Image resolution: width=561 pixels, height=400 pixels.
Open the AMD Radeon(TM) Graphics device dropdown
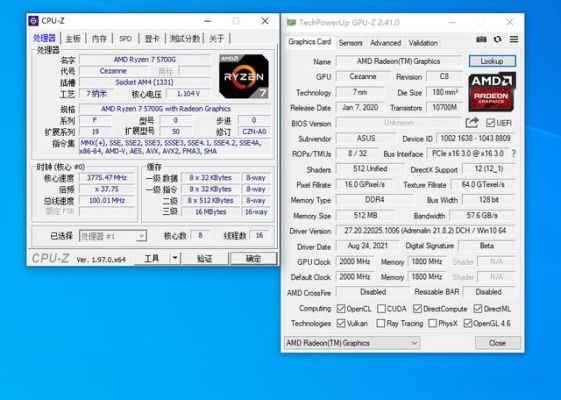[x=352, y=343]
